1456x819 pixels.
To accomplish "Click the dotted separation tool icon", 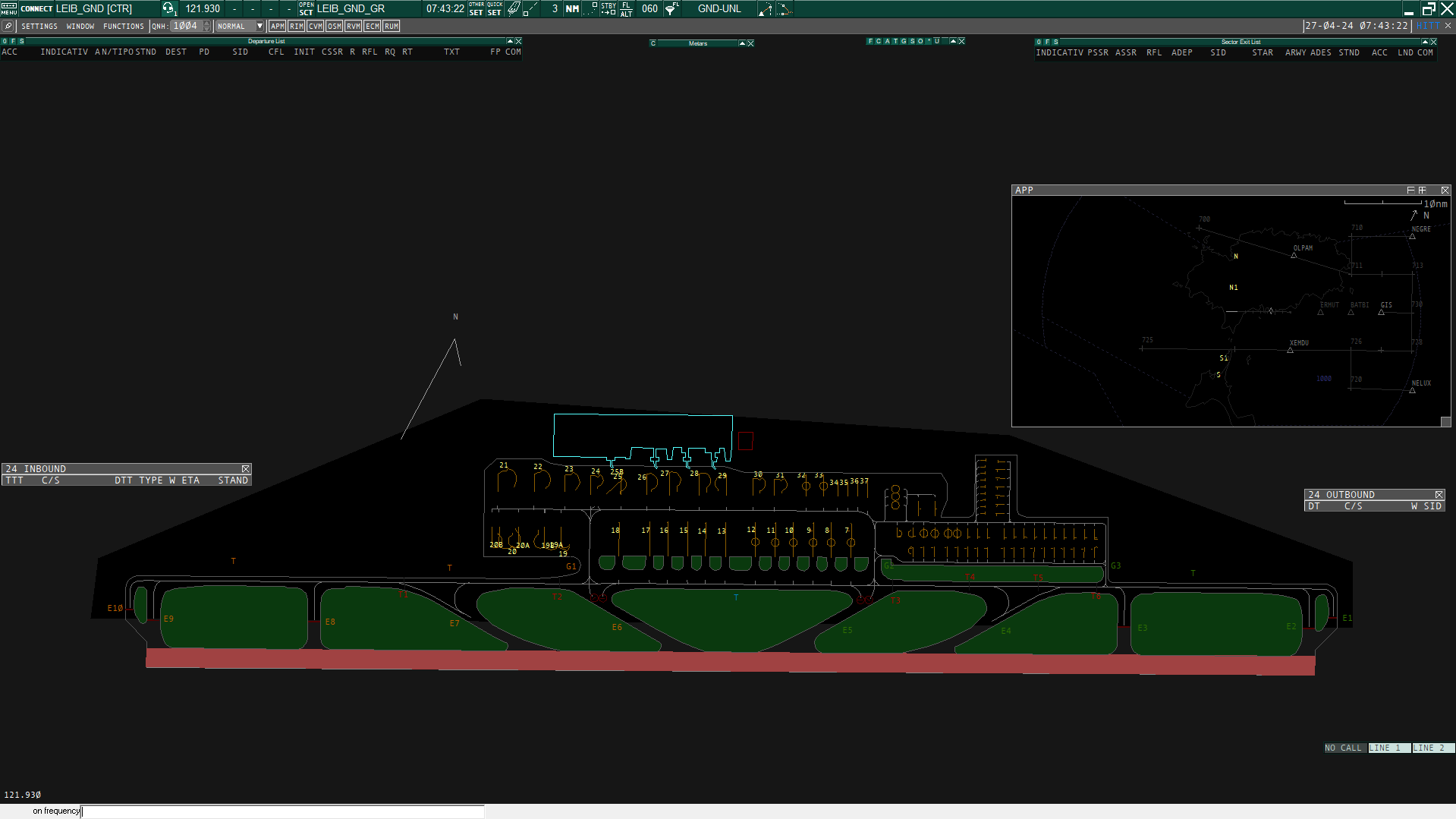I will tap(592, 8).
